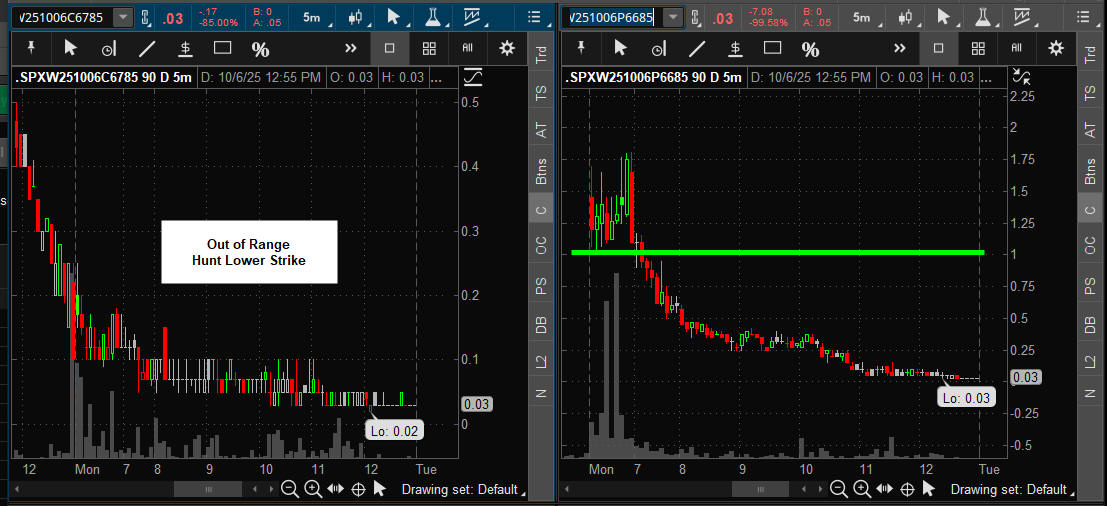Choose the percent tool in left chart toolbar
This screenshot has height=506, width=1107.
(x=261, y=49)
